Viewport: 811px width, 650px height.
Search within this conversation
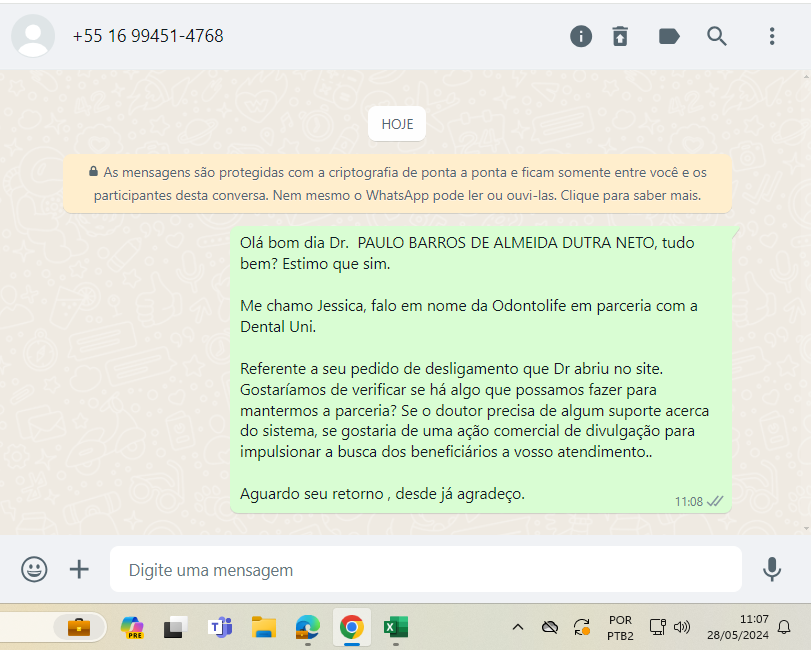717,37
